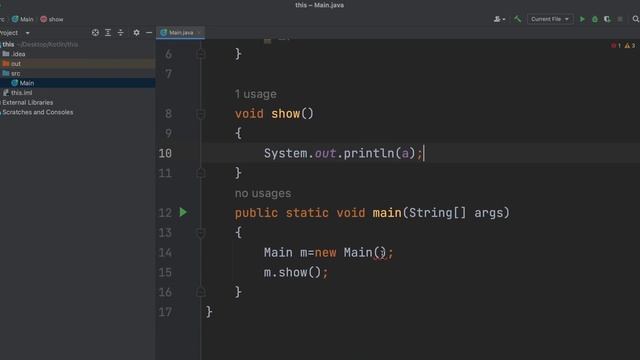
Task: Click the fold end marker on line 16
Action: [200, 292]
